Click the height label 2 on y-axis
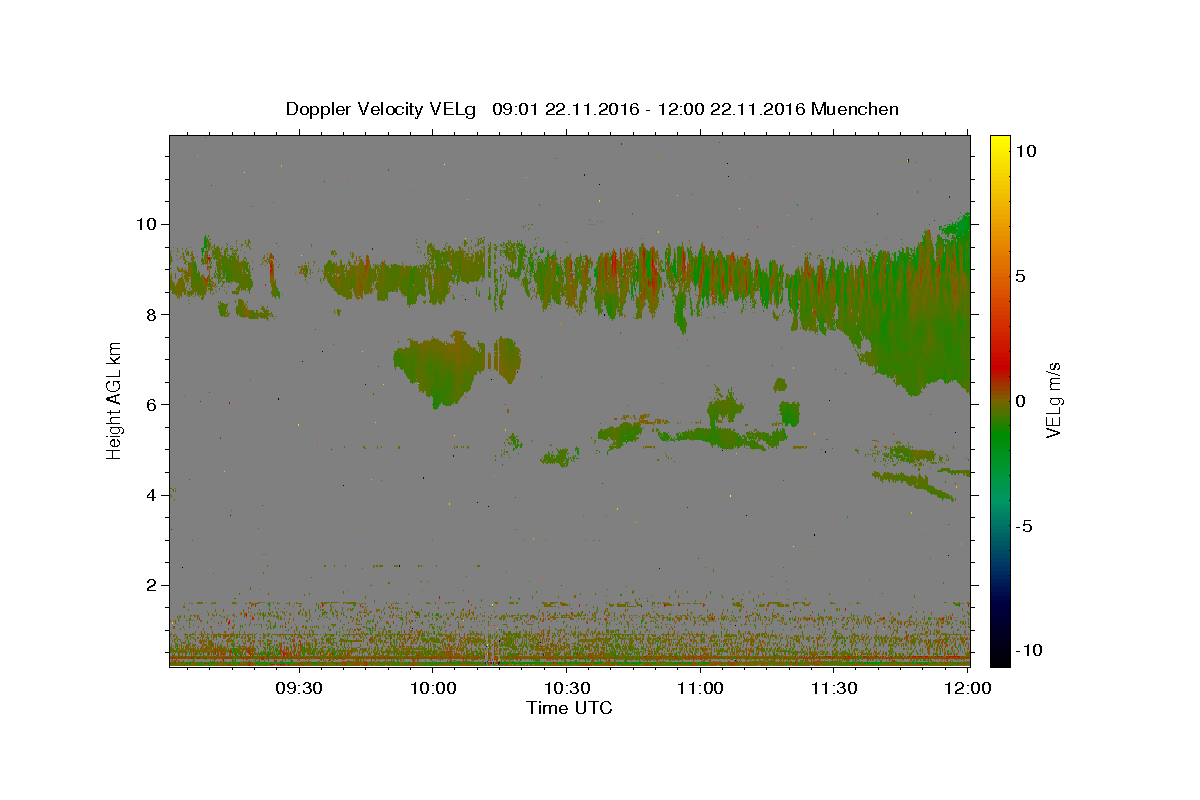 pyautogui.click(x=154, y=585)
